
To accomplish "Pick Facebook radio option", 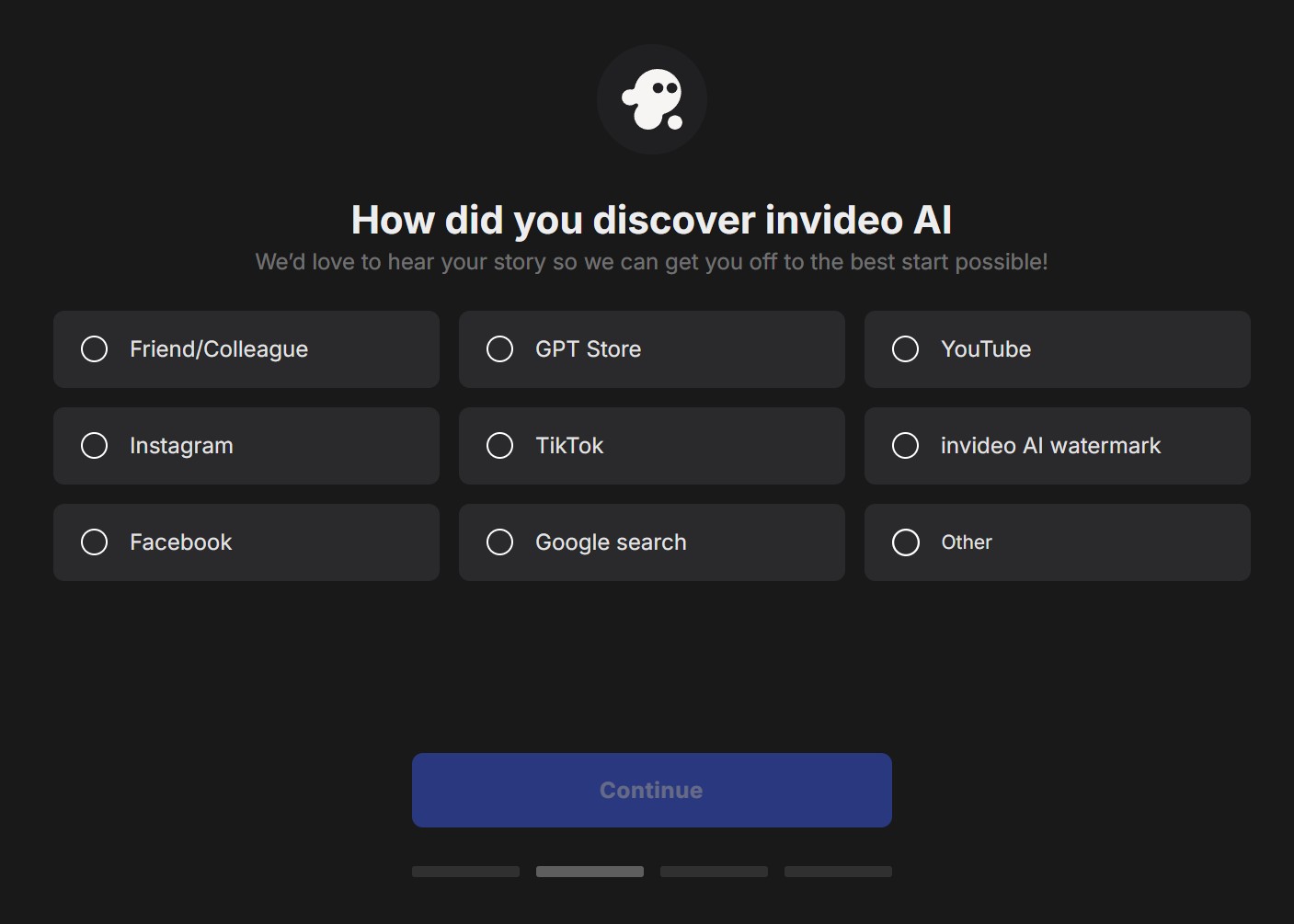I will tap(246, 542).
